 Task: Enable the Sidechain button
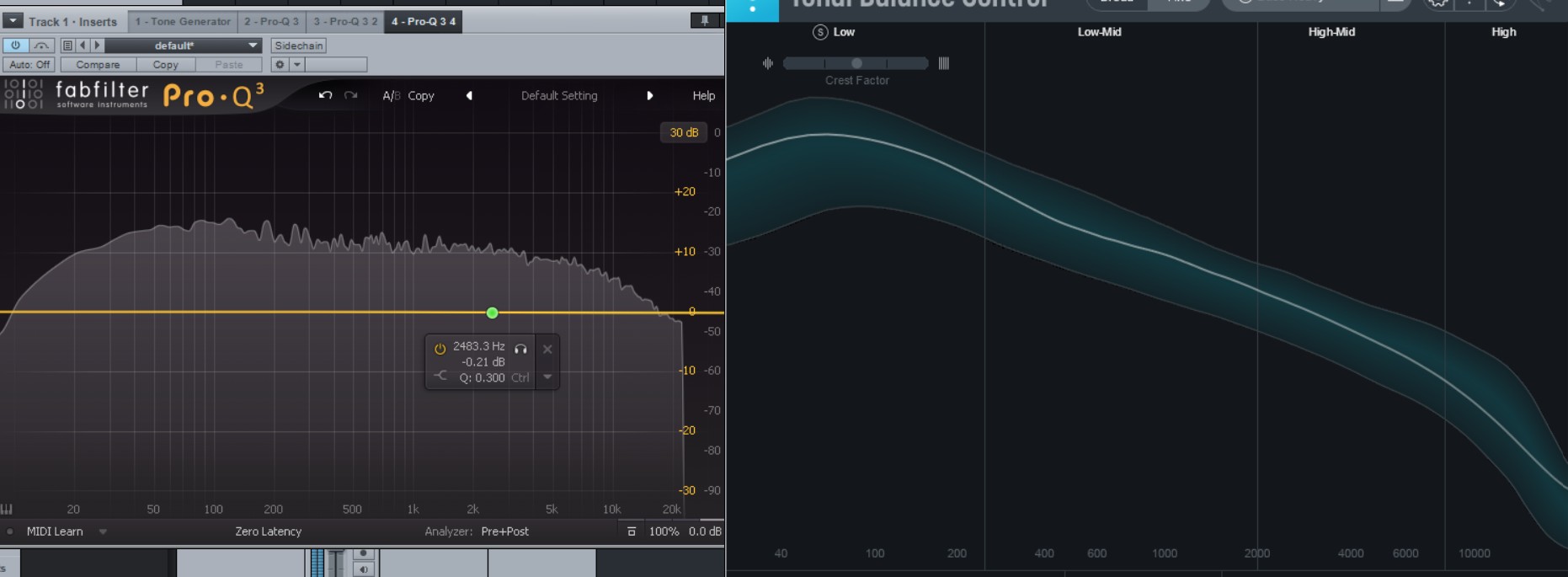[298, 45]
